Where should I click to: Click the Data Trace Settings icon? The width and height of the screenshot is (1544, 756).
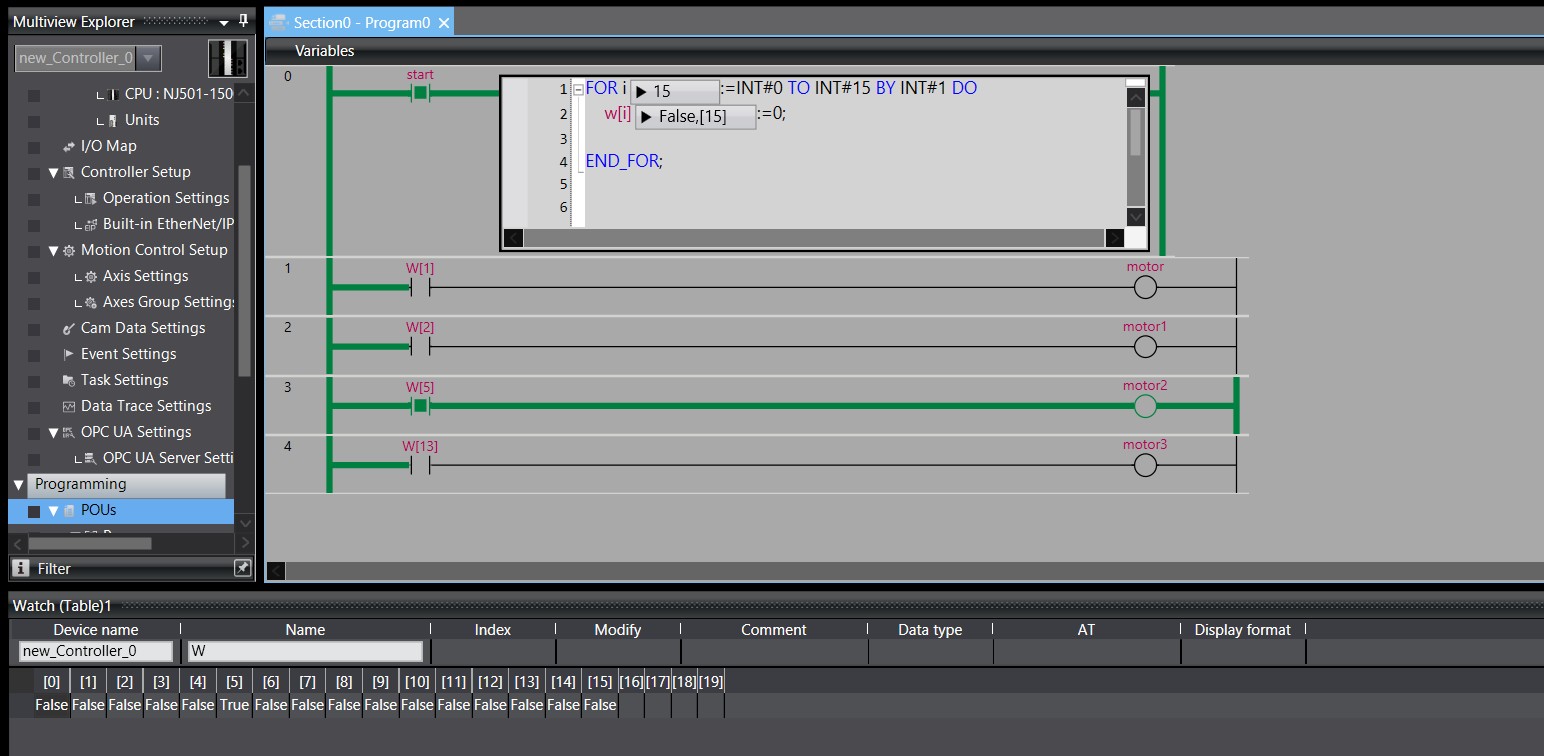pyautogui.click(x=69, y=406)
